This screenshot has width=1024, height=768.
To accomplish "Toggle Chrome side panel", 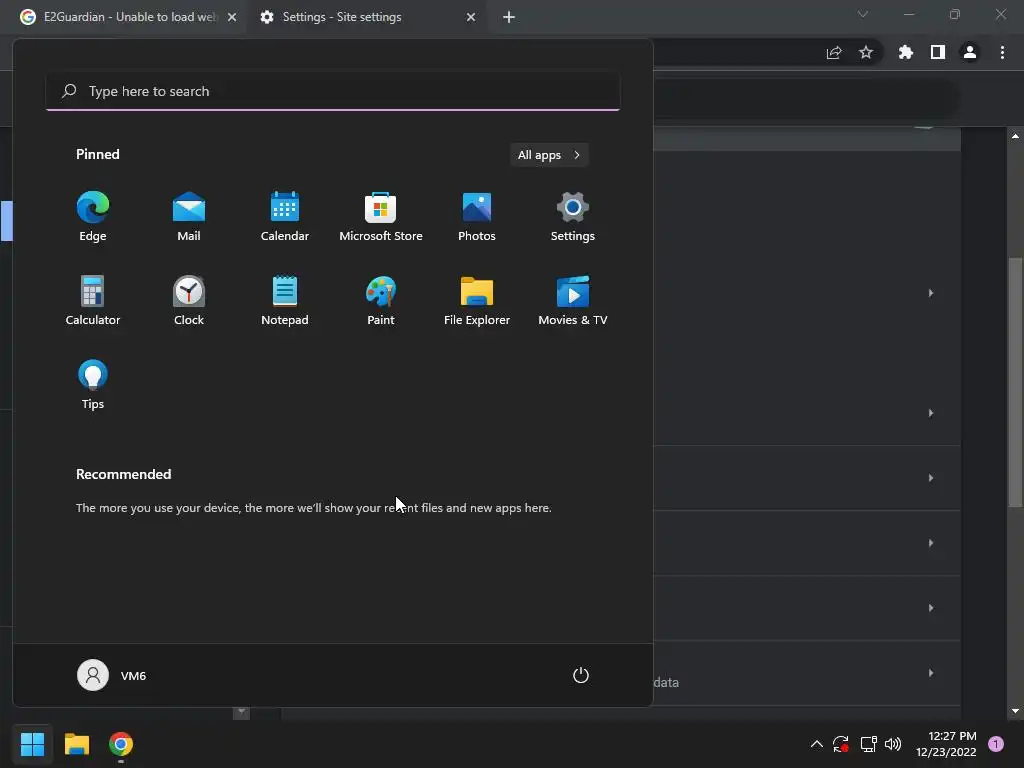I will [x=938, y=52].
